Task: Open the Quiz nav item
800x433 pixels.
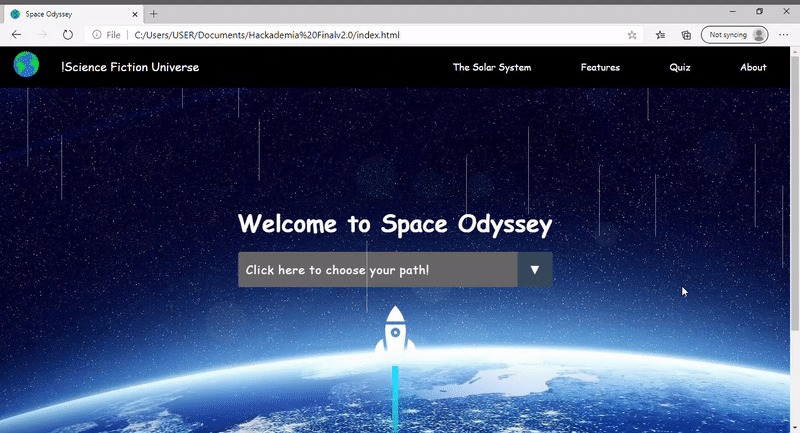Action: click(680, 67)
